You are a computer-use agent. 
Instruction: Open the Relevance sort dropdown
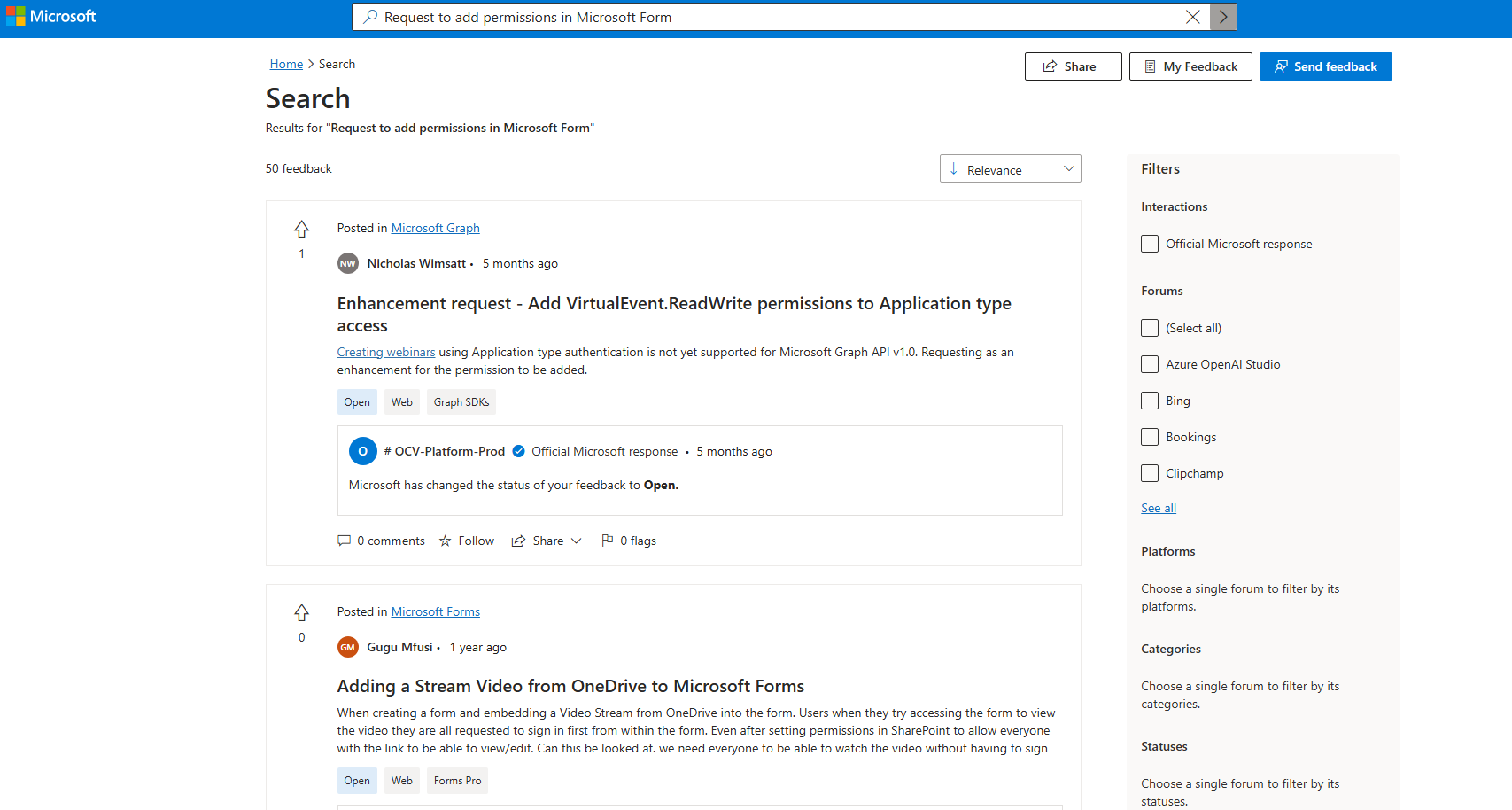pyautogui.click(x=1010, y=168)
